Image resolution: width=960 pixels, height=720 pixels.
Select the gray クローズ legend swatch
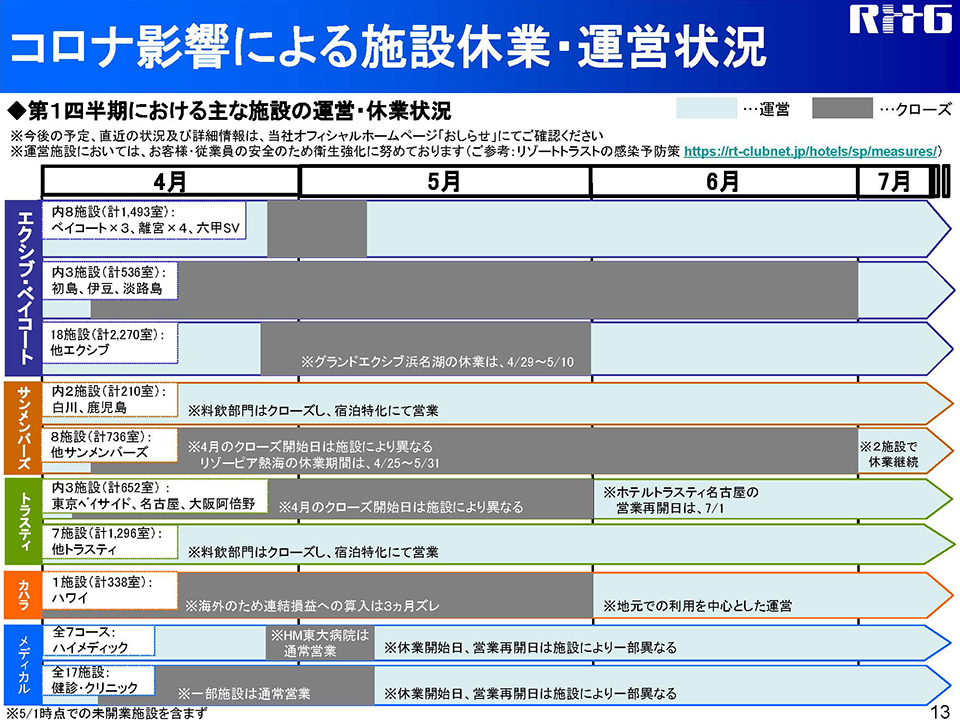(842, 108)
